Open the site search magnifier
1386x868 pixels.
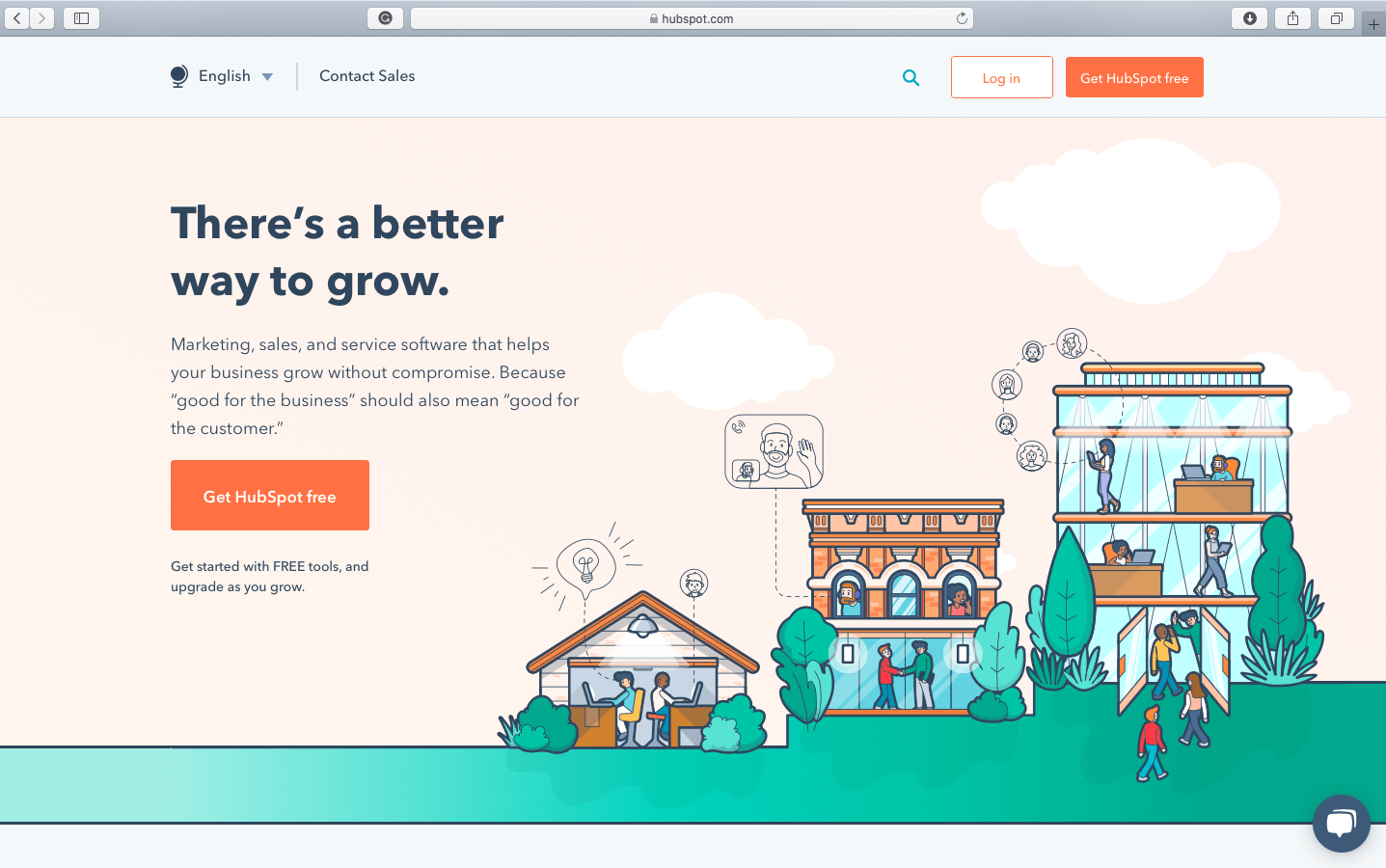pos(910,77)
